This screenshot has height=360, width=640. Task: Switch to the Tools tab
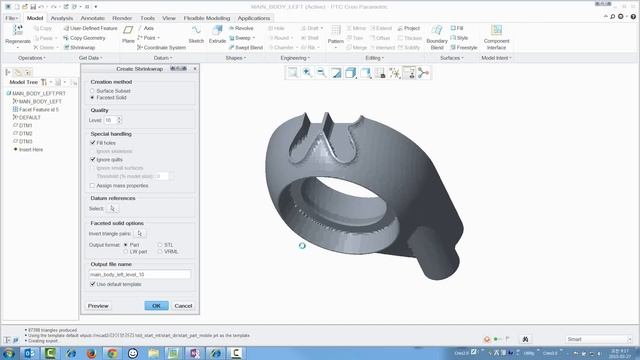click(147, 18)
